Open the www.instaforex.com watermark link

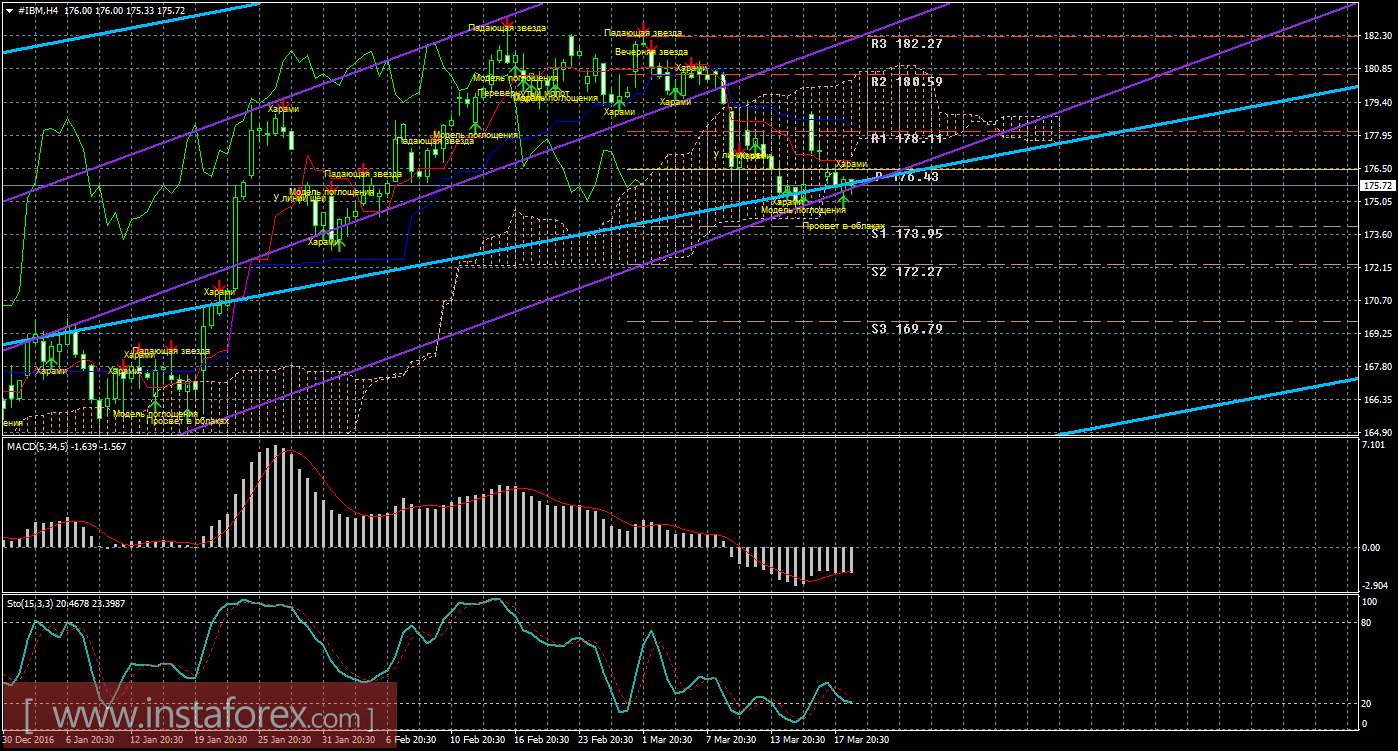(x=198, y=717)
